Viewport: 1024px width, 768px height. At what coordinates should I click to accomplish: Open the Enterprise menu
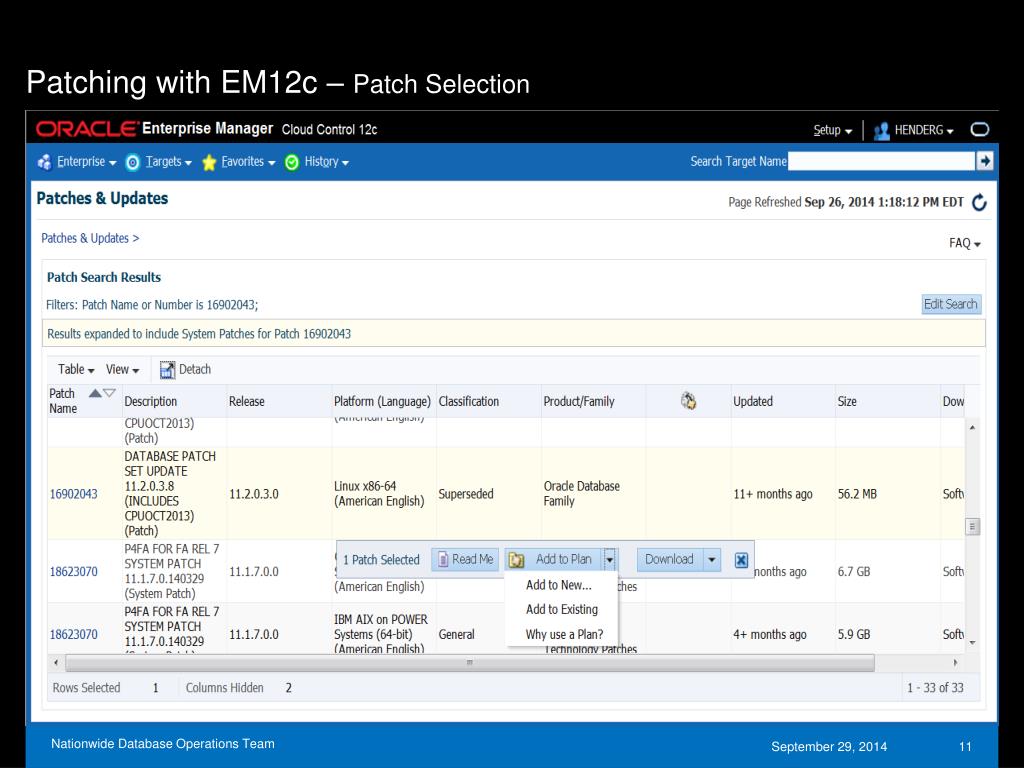[86, 162]
